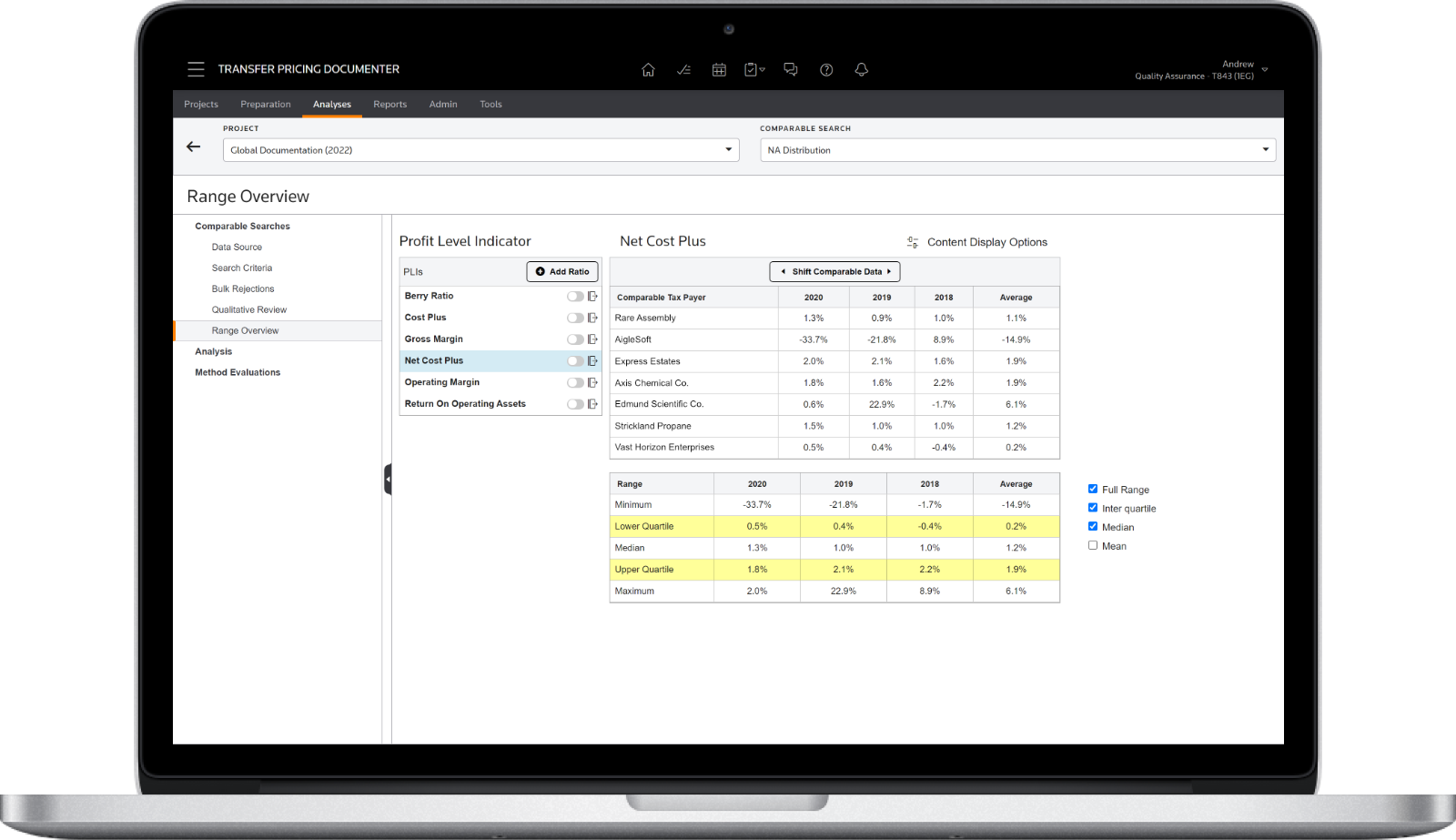Enable the Mean checkbox

click(1093, 545)
